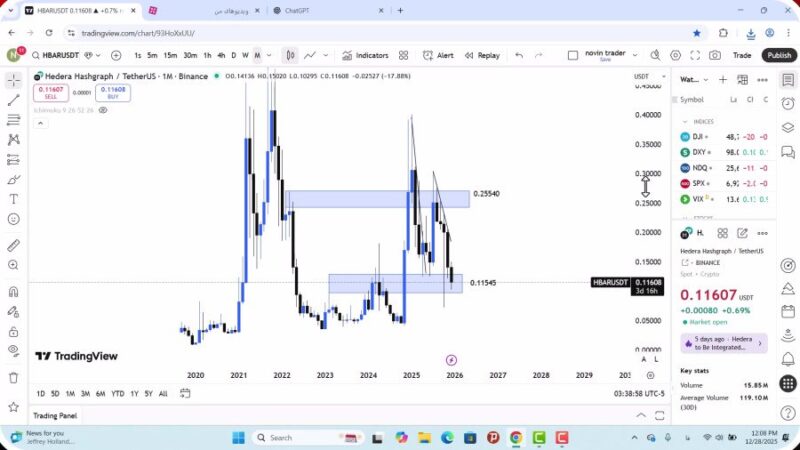Select the Text tool in left toolbar

13,199
